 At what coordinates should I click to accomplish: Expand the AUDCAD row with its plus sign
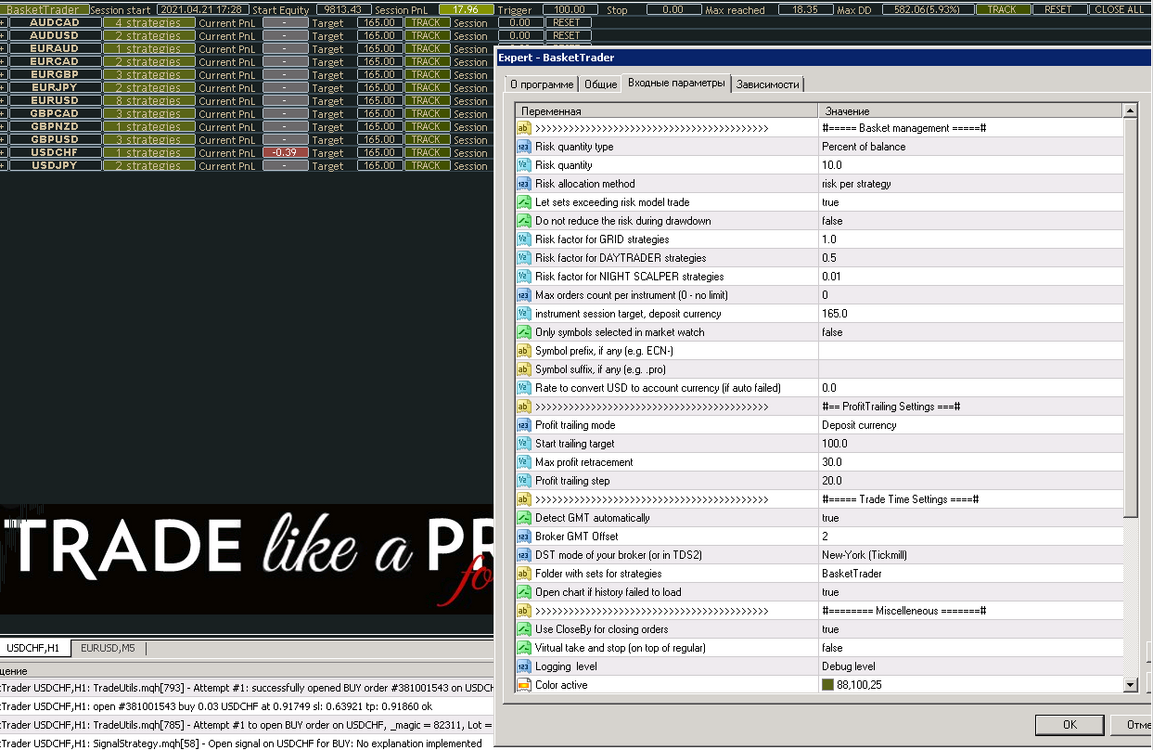(3, 23)
